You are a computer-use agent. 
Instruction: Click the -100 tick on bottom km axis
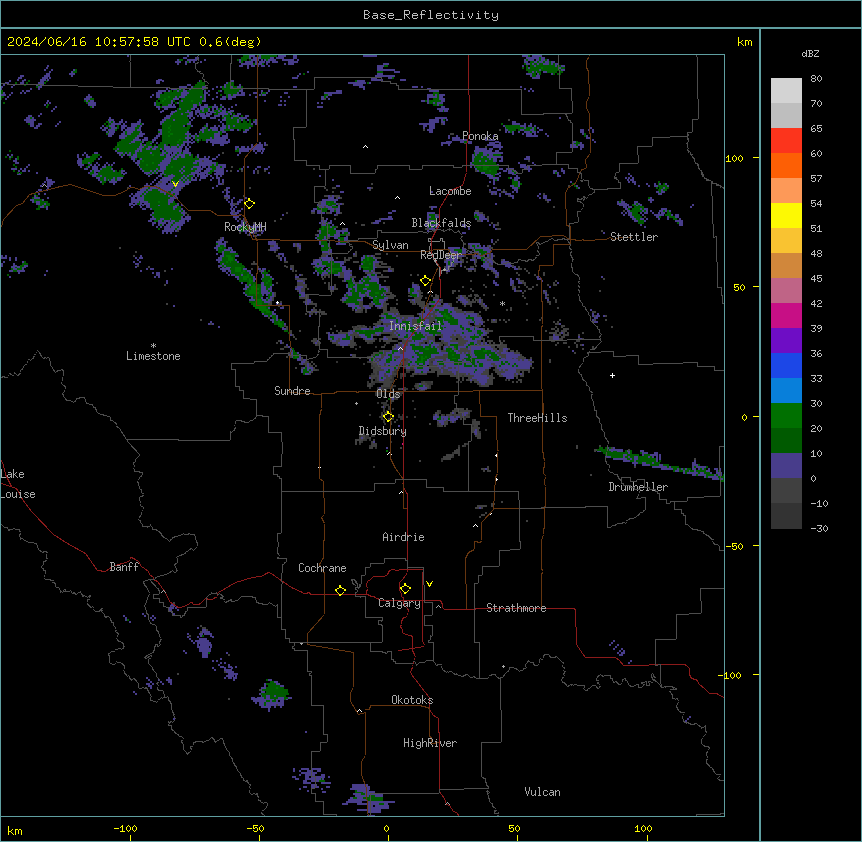(125, 828)
